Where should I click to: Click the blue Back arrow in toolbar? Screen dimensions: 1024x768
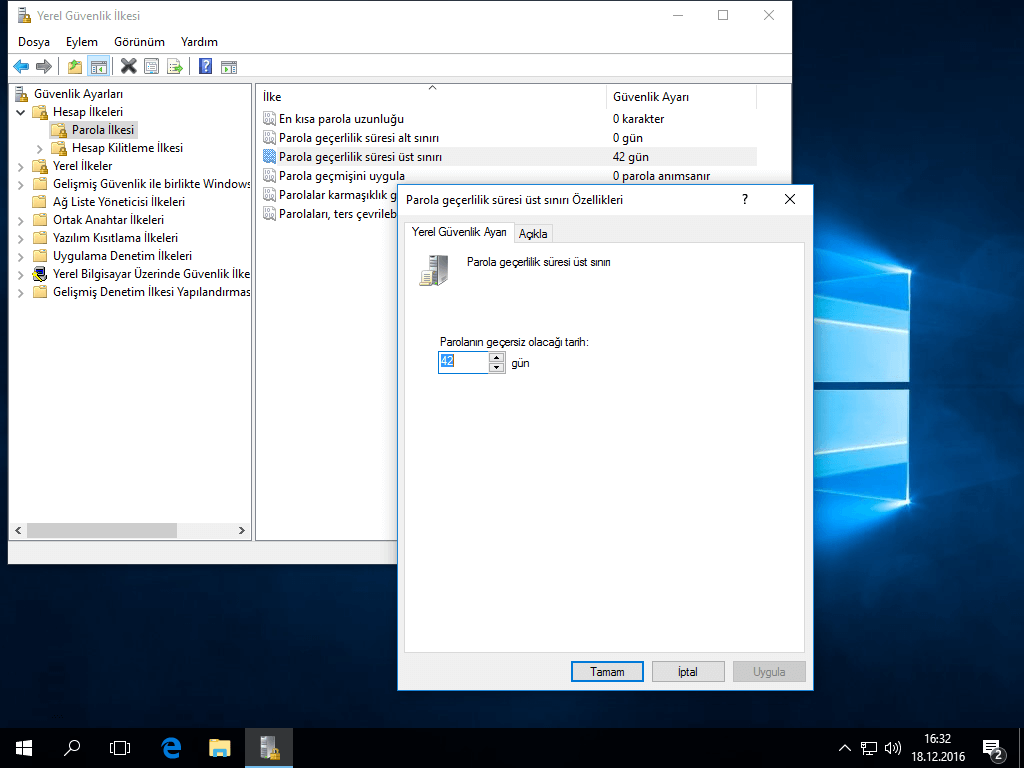[x=21, y=67]
